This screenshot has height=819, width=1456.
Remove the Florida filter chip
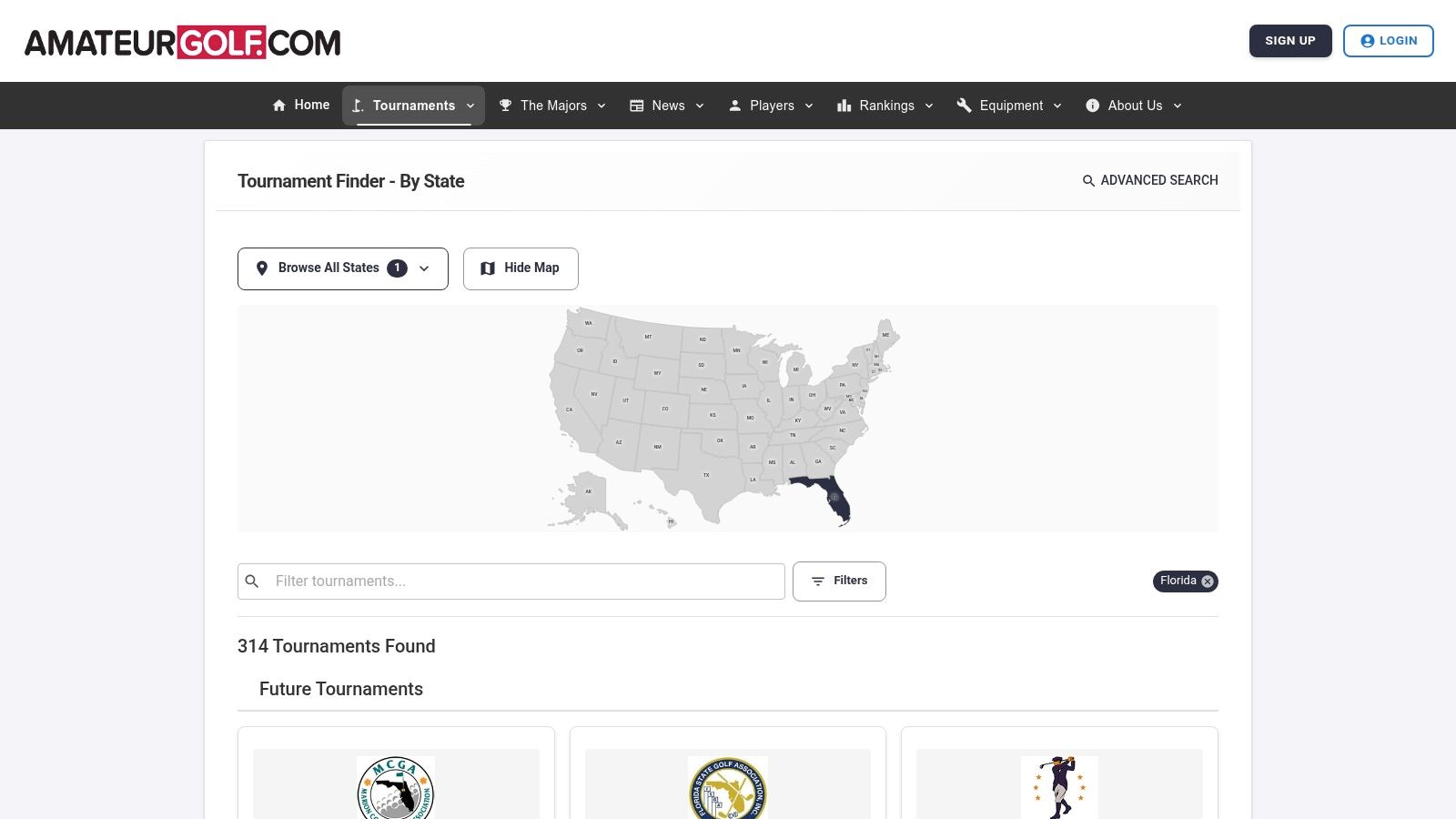tap(1208, 581)
